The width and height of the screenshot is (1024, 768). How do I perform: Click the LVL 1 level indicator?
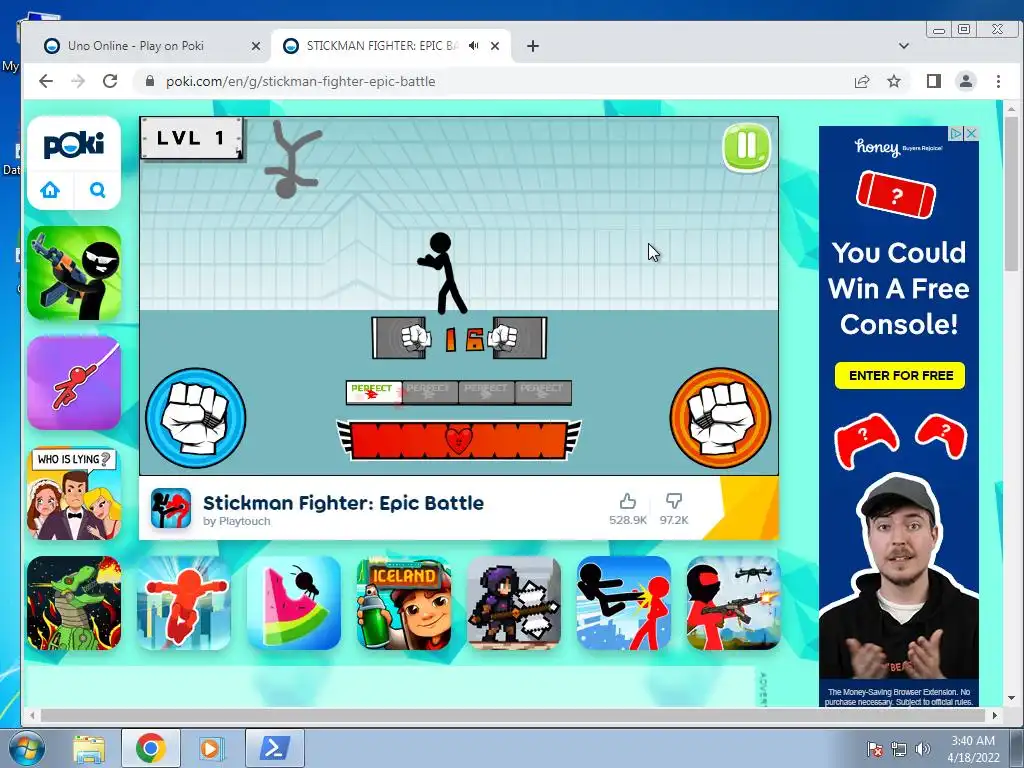point(191,138)
